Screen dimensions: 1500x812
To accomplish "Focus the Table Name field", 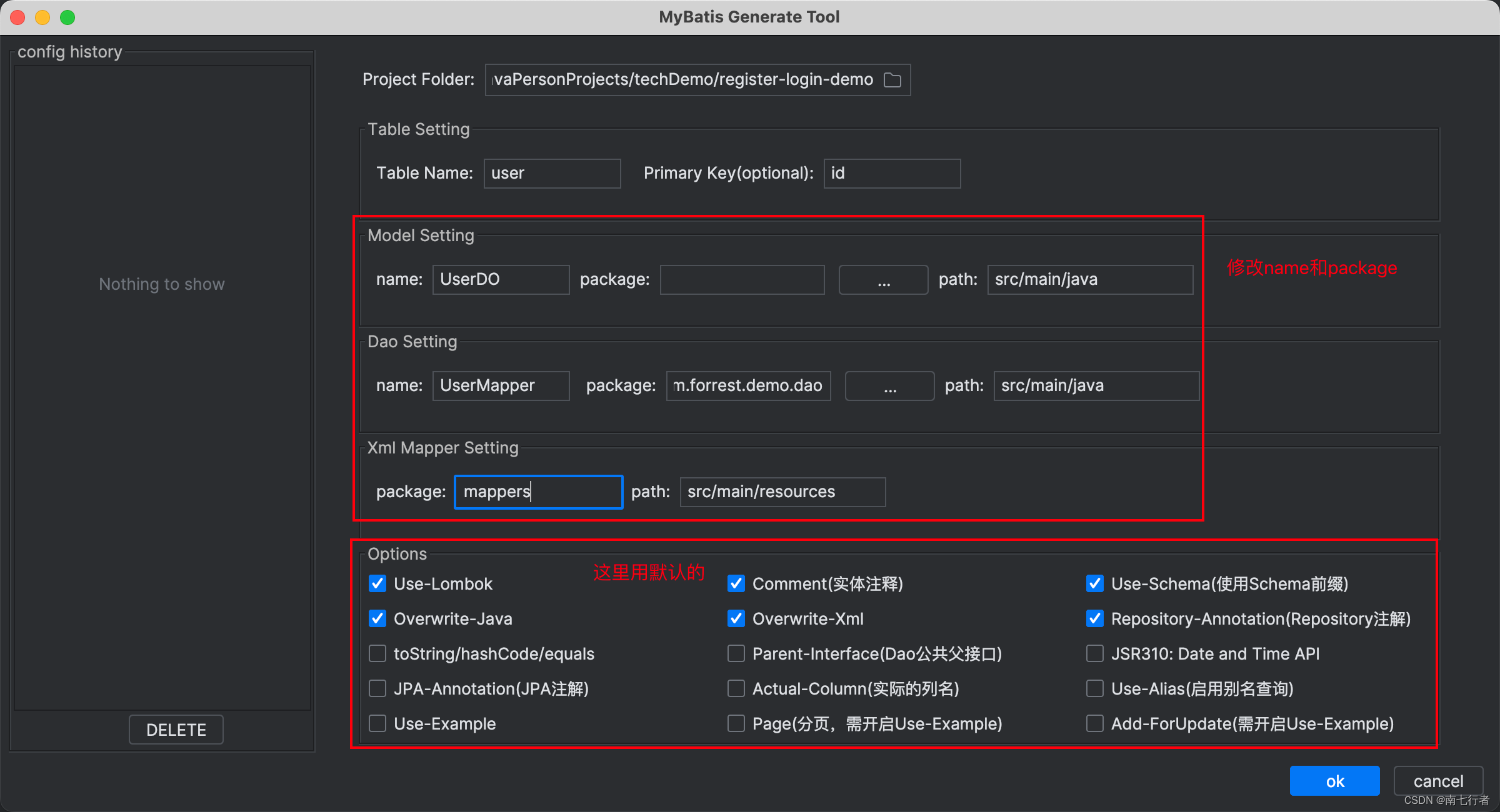I will tap(552, 174).
